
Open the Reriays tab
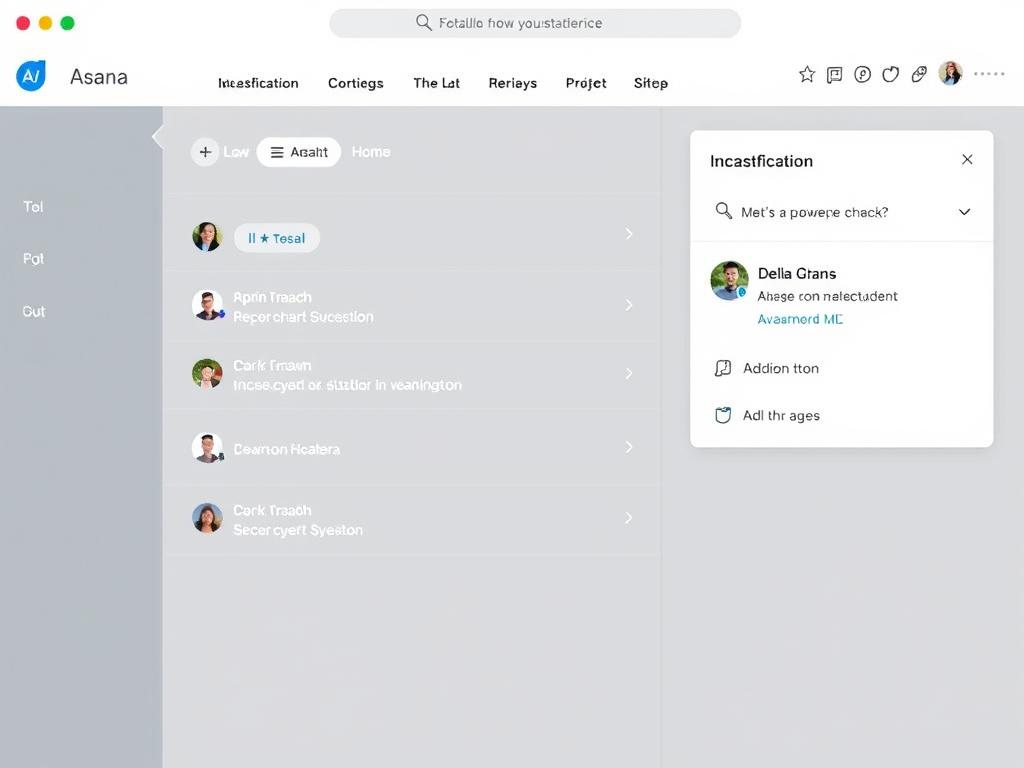point(513,83)
